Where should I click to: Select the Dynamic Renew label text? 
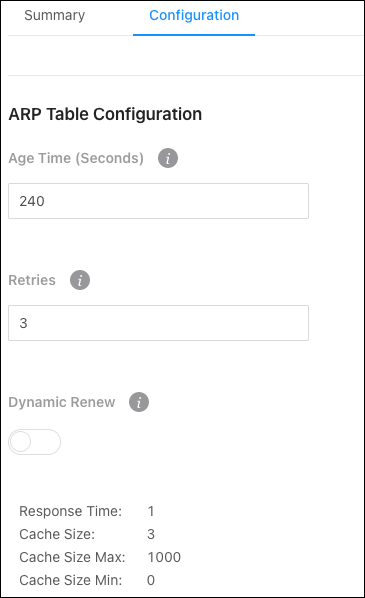tap(62, 402)
